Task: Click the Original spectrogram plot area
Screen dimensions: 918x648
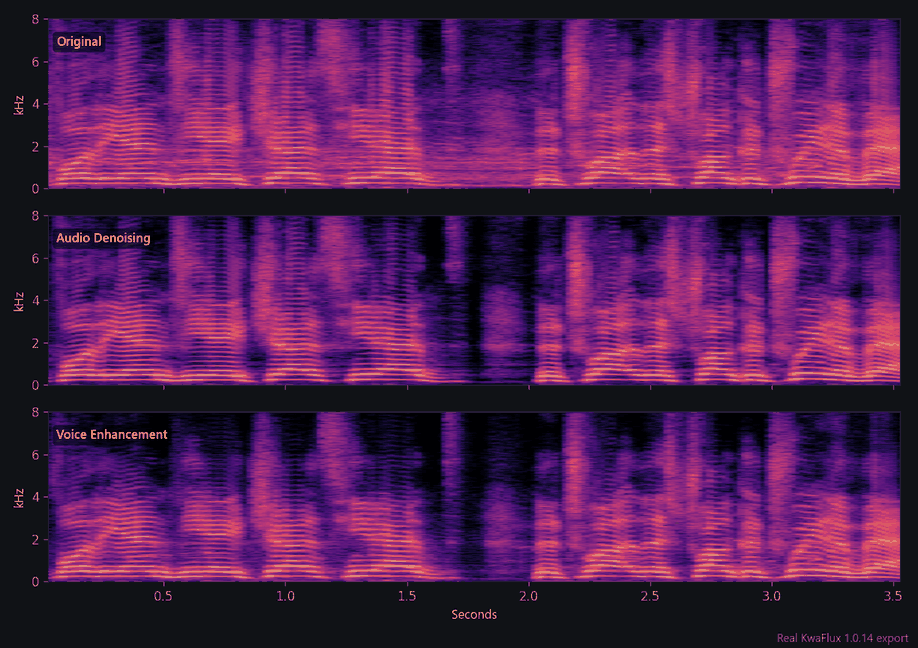Action: coord(474,104)
